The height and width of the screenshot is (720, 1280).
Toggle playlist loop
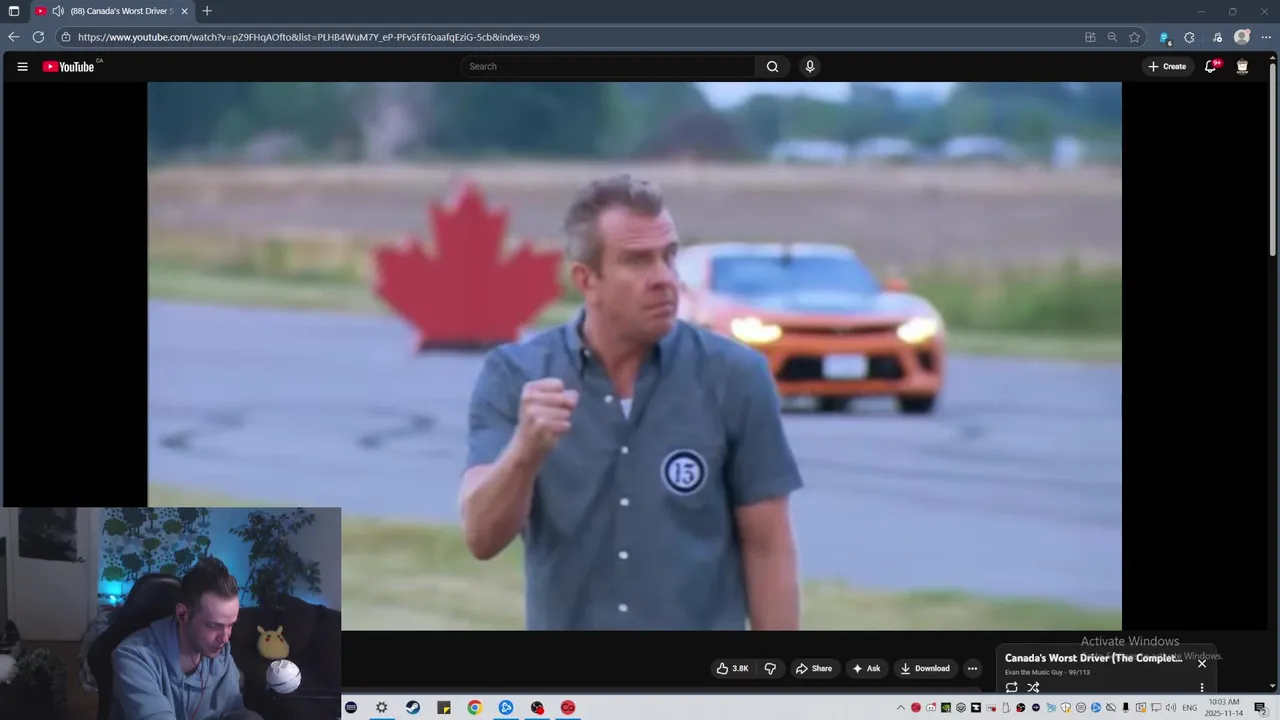coord(1011,688)
